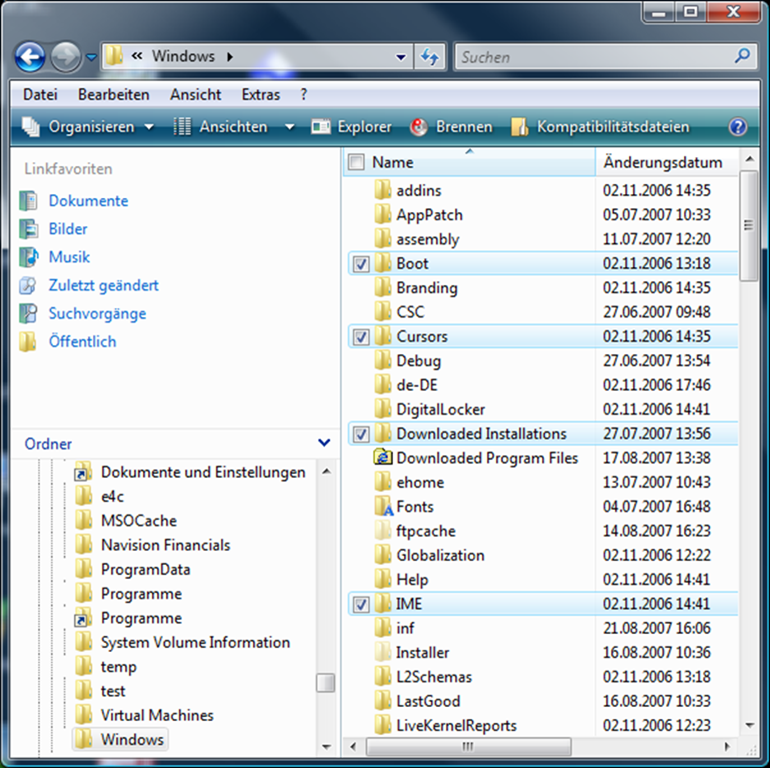Open the Zuletzt geändert favorite link

coord(103,285)
